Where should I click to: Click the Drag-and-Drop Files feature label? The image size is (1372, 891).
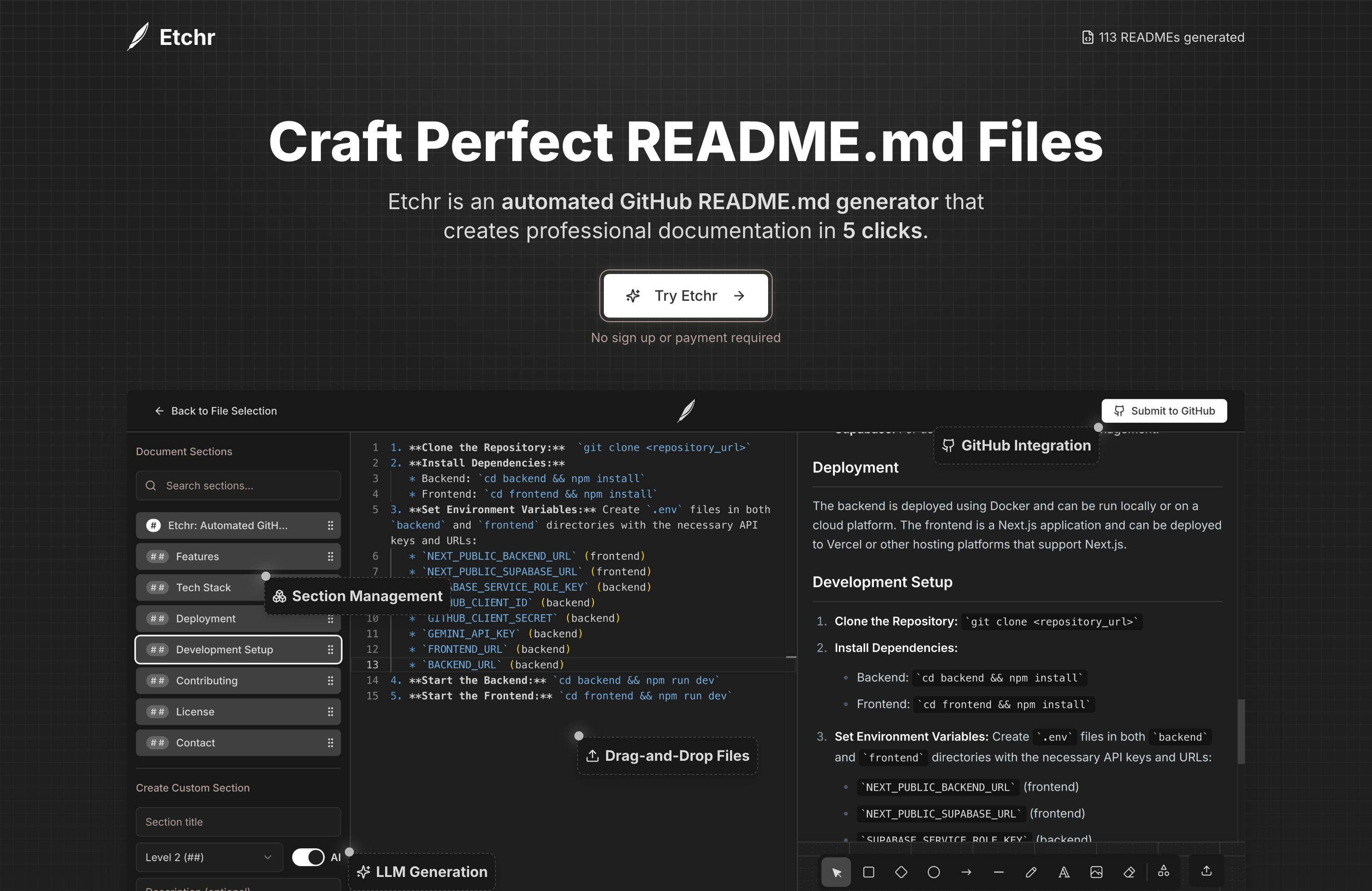point(667,755)
